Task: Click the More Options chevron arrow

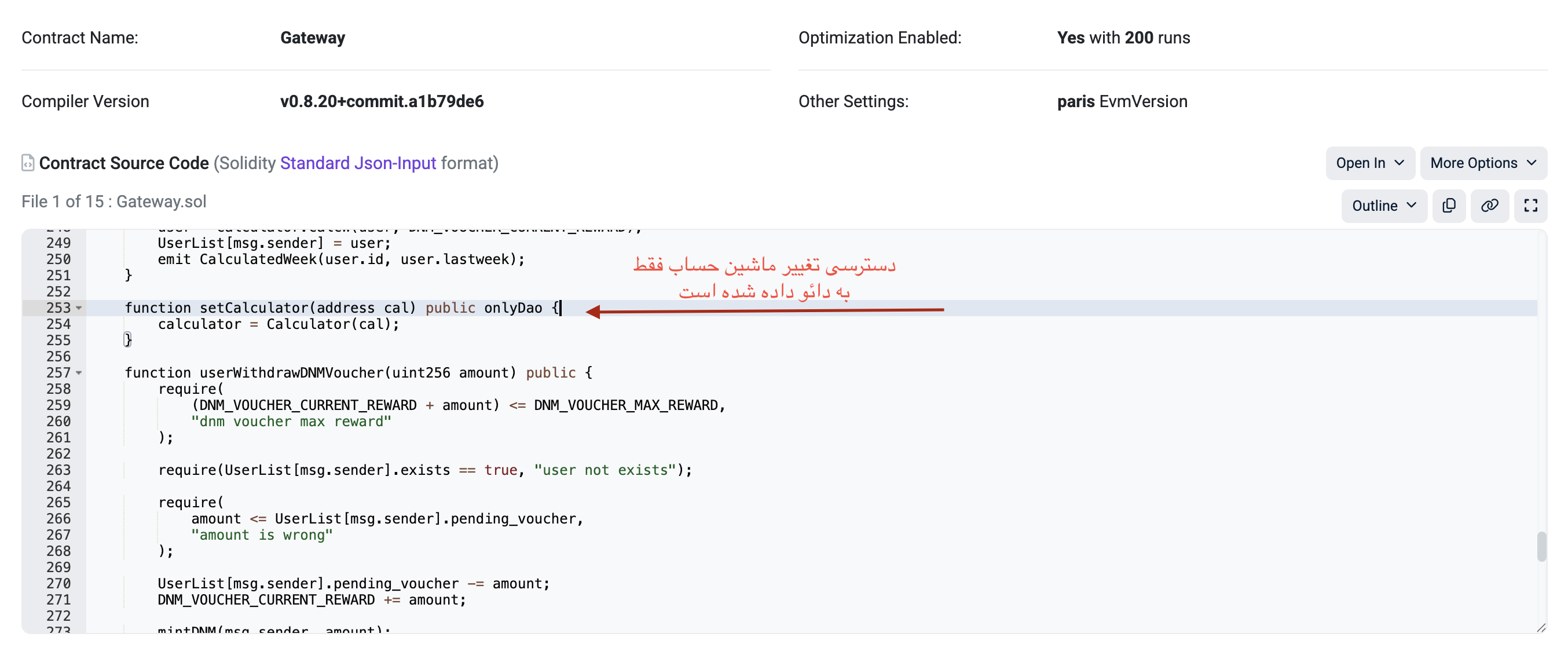Action: point(1532,163)
